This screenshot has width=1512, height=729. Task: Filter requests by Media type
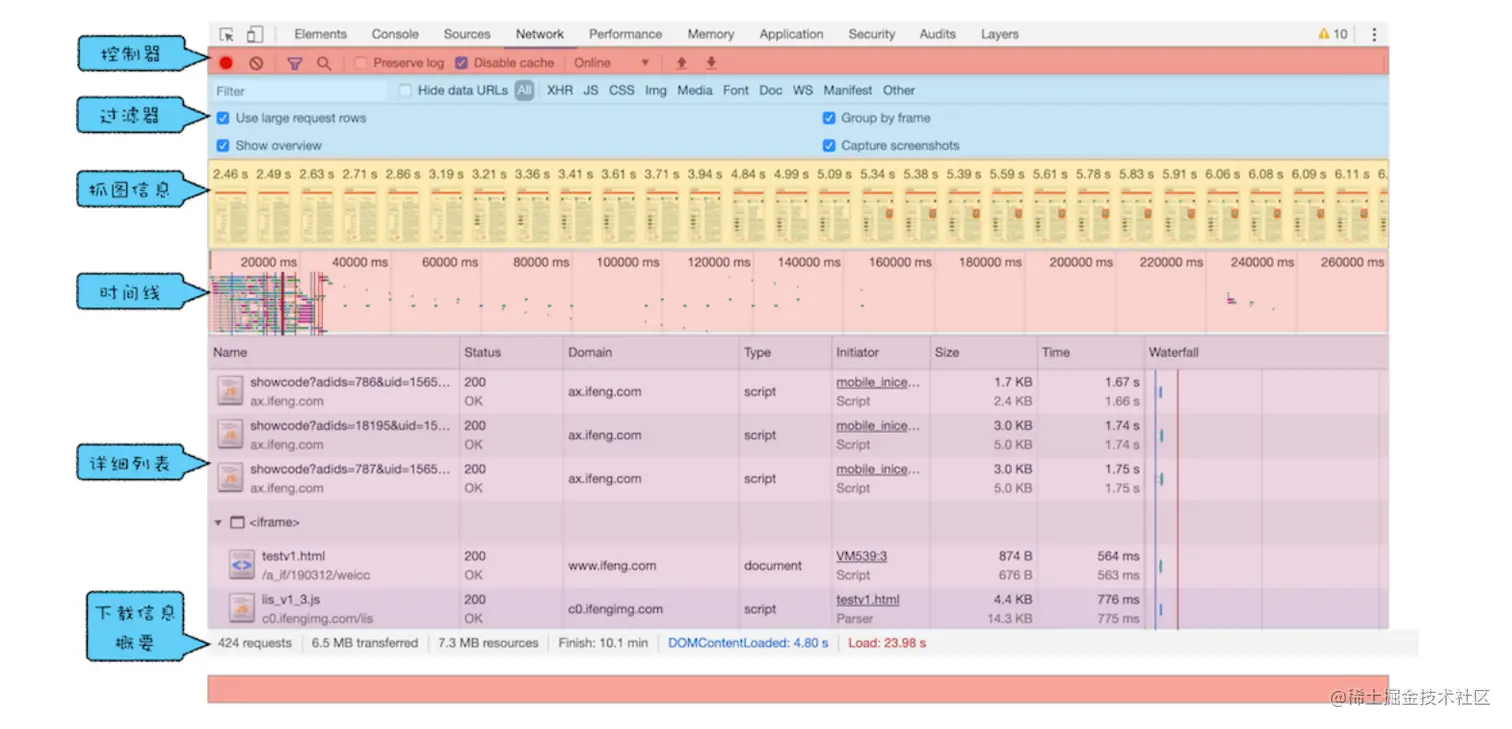[695, 90]
